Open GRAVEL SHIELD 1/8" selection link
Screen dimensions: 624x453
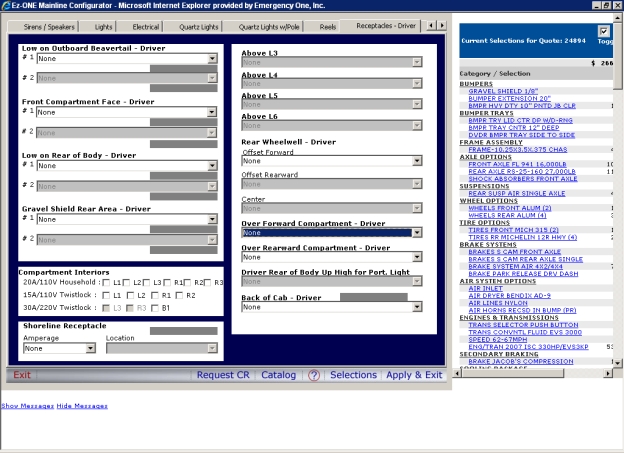[503, 91]
